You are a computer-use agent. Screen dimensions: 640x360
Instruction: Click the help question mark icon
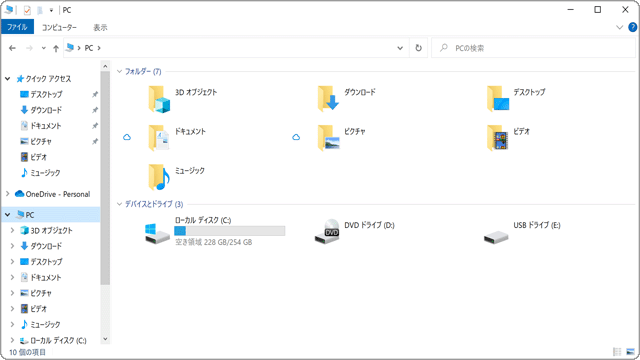633,27
